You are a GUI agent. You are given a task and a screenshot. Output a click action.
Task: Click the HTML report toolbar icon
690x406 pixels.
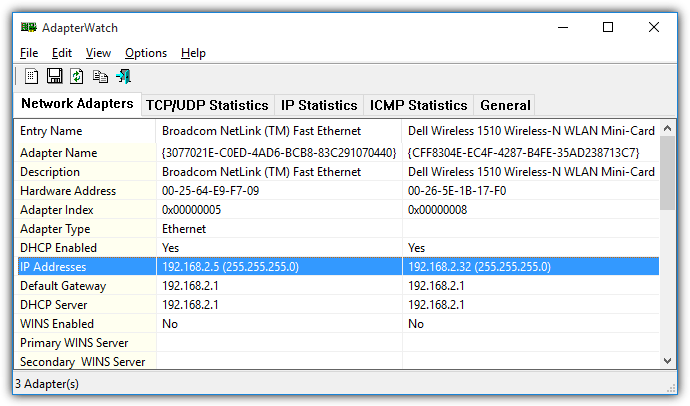tap(31, 76)
